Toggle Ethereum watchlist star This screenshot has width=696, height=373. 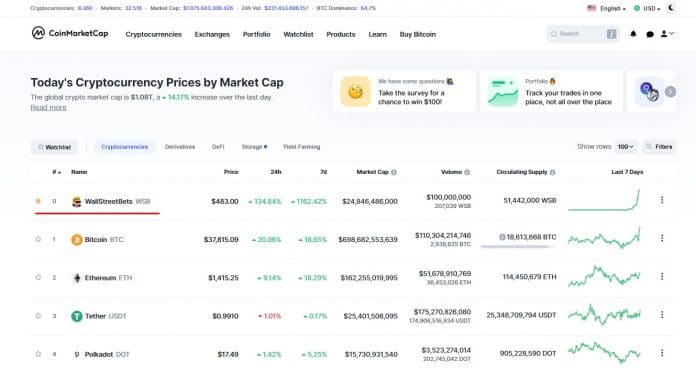tap(38, 277)
